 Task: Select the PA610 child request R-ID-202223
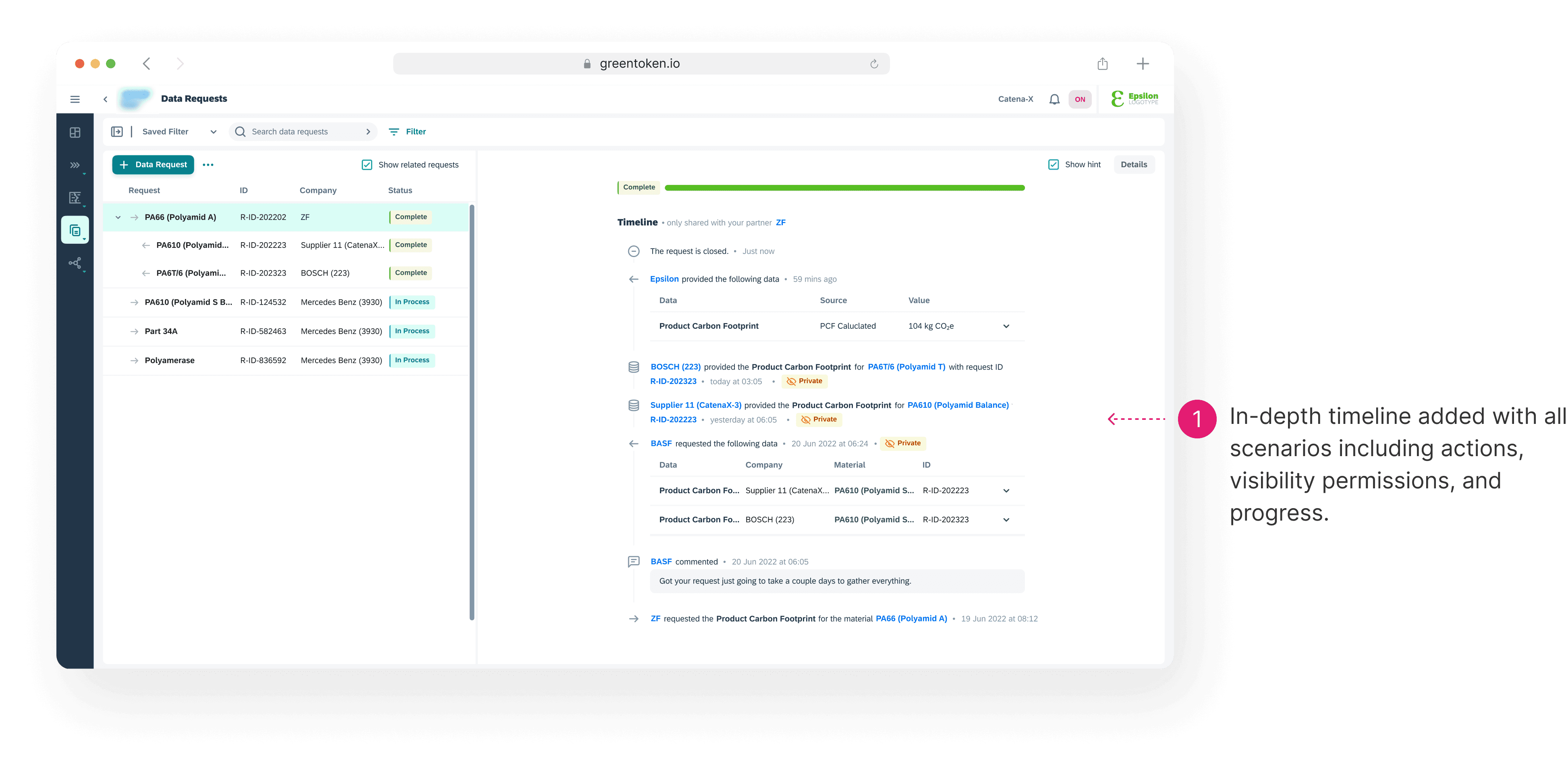pos(286,245)
